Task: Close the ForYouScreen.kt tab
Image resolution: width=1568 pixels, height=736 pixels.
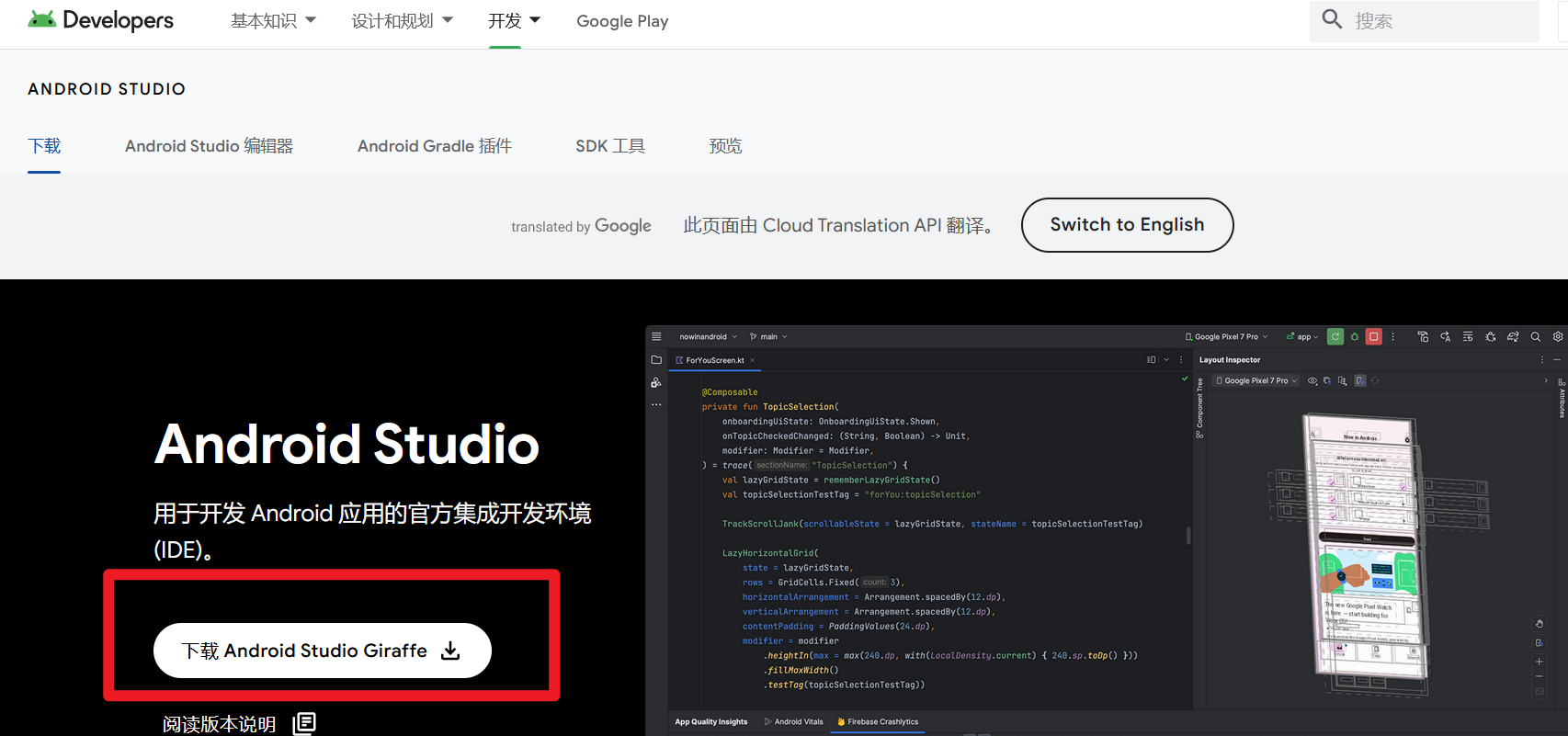Action: (x=752, y=360)
